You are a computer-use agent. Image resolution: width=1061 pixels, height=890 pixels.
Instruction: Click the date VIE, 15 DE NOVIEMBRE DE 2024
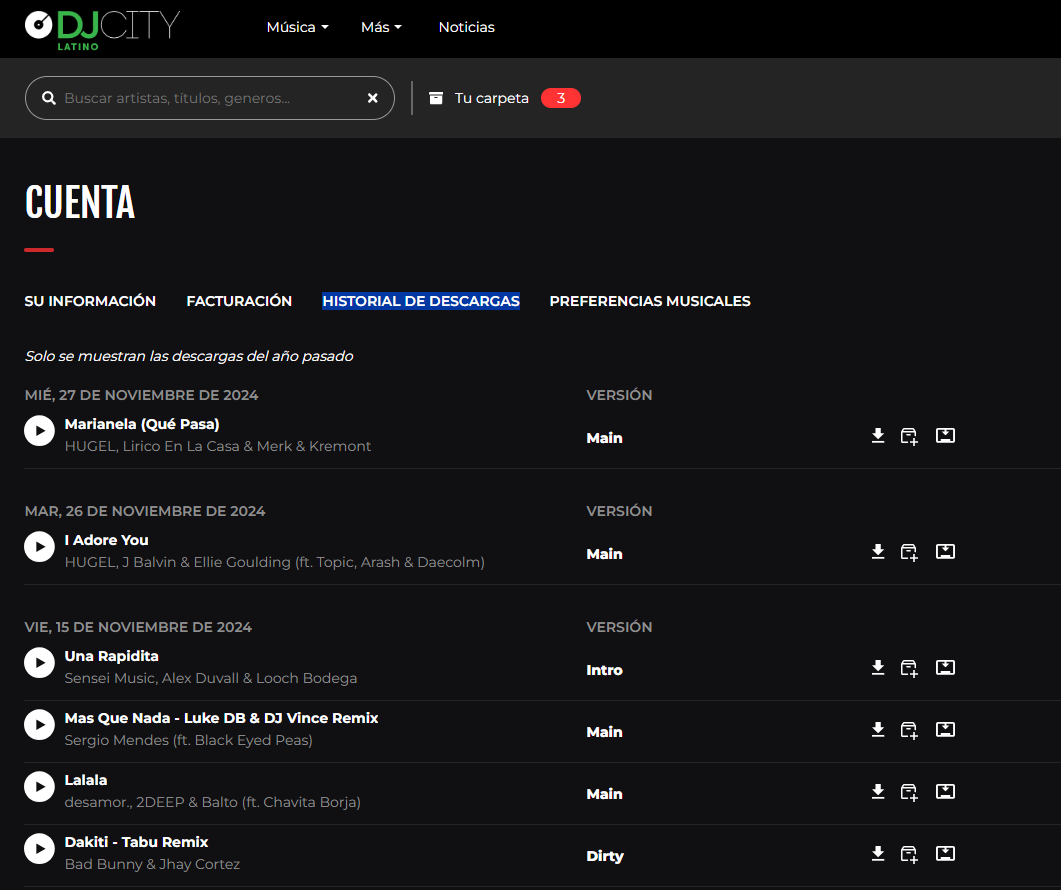[x=138, y=627]
